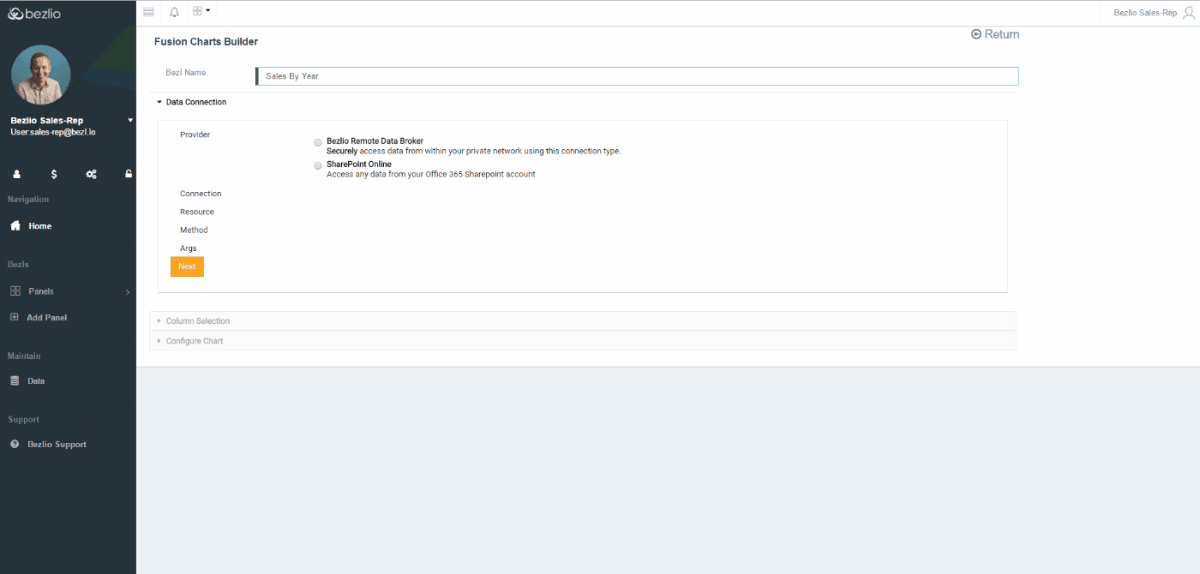
Task: Click the person profile icon in sidebar
Action: (x=17, y=174)
